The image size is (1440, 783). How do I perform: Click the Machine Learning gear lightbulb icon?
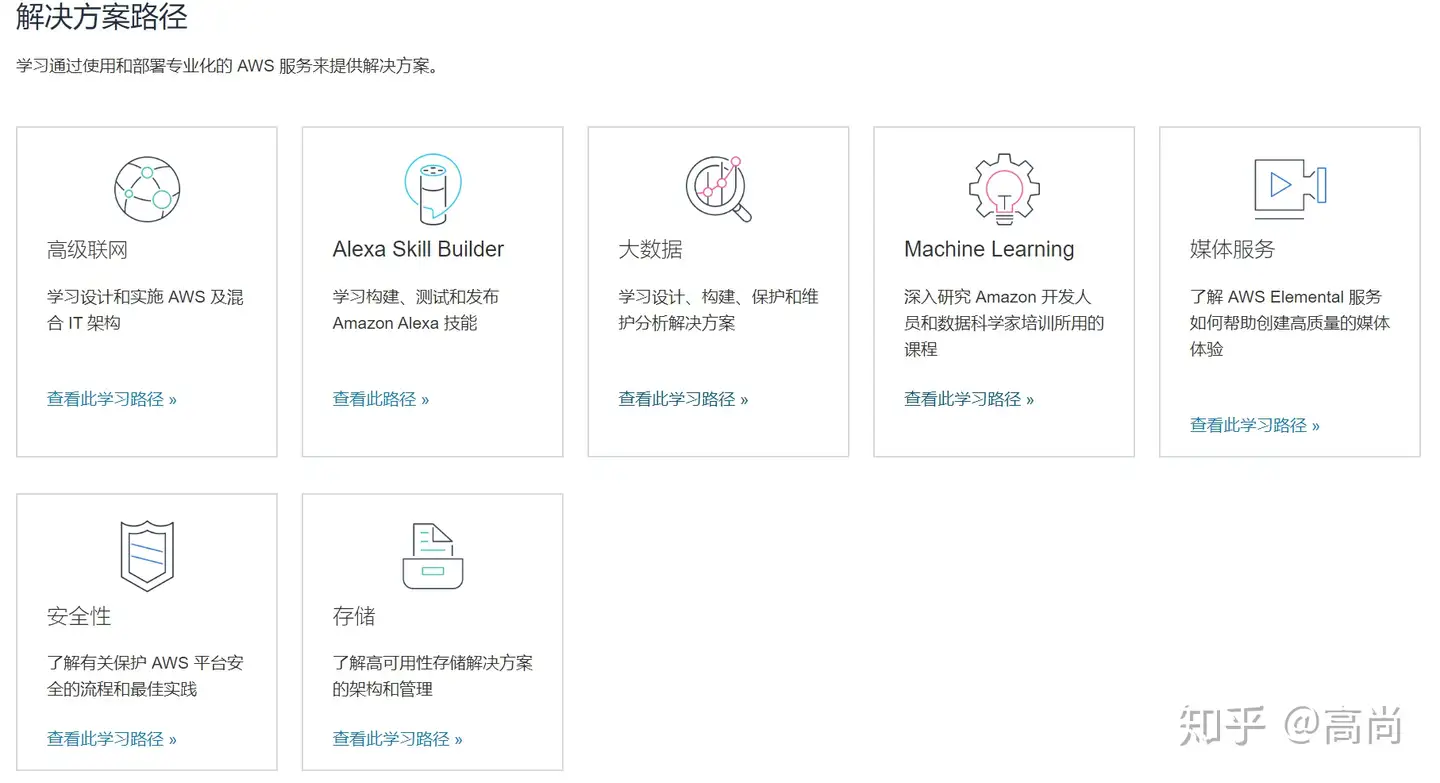(x=1004, y=189)
